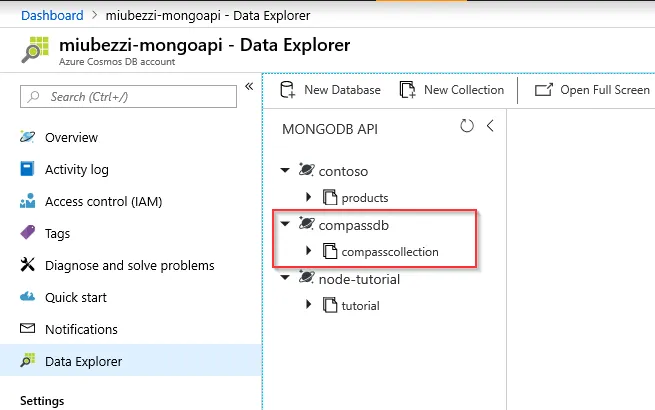This screenshot has height=410, width=655.
Task: Click the Activity log book icon
Action: [28, 169]
